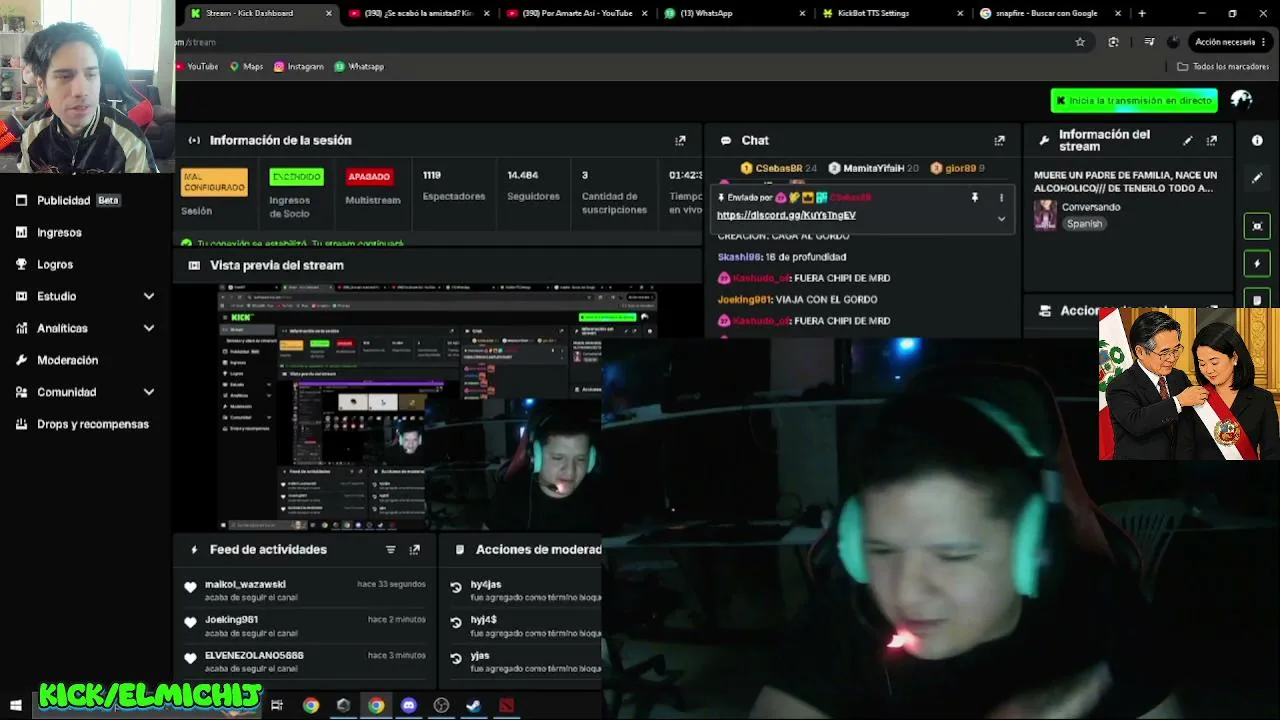The image size is (1280, 720).
Task: Open Task View on the taskbar
Action: coord(277,705)
